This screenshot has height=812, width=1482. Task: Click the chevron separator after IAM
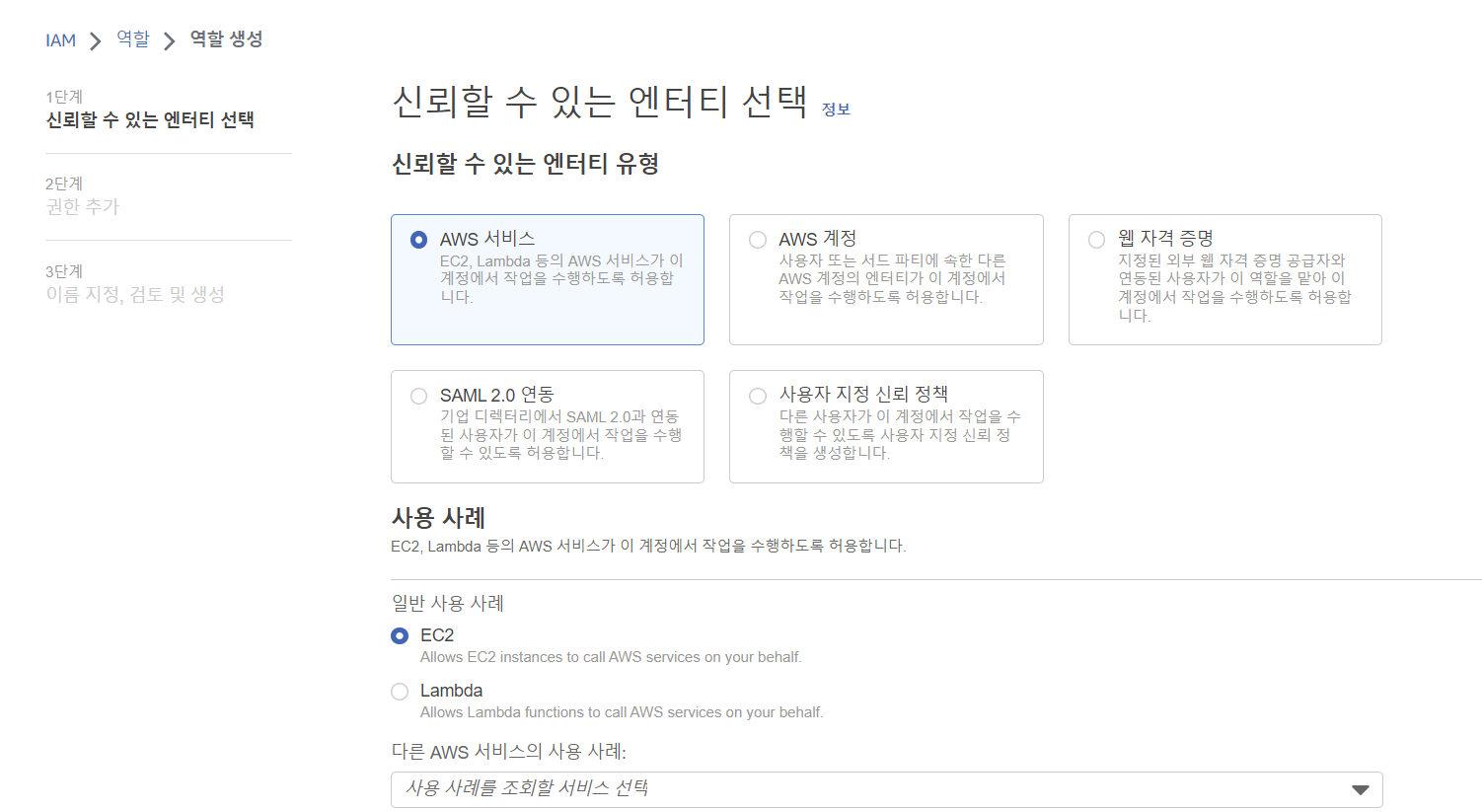[96, 41]
